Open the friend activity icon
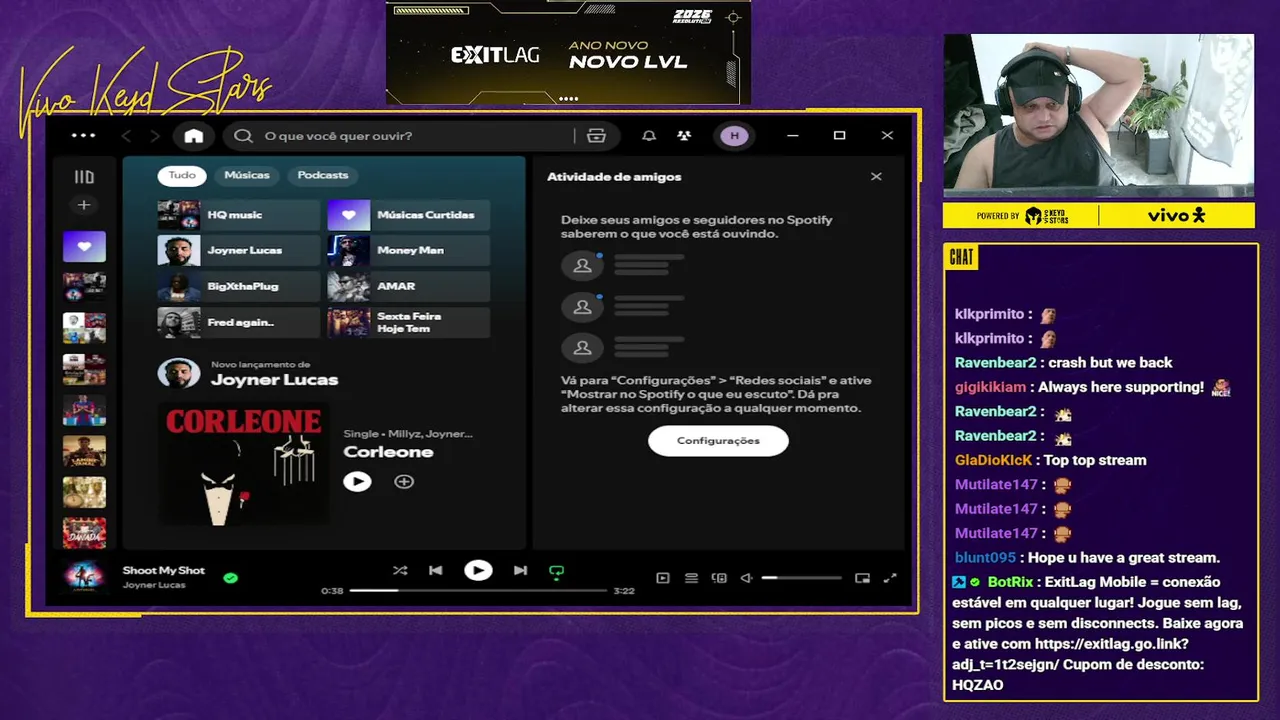Viewport: 1280px width, 720px height. [x=684, y=136]
